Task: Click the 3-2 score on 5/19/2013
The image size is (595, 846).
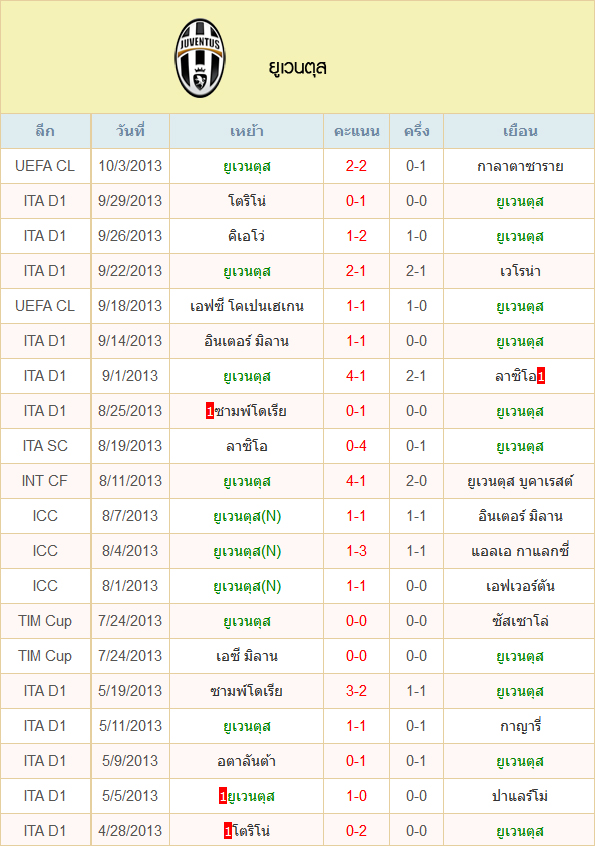Action: click(x=356, y=691)
